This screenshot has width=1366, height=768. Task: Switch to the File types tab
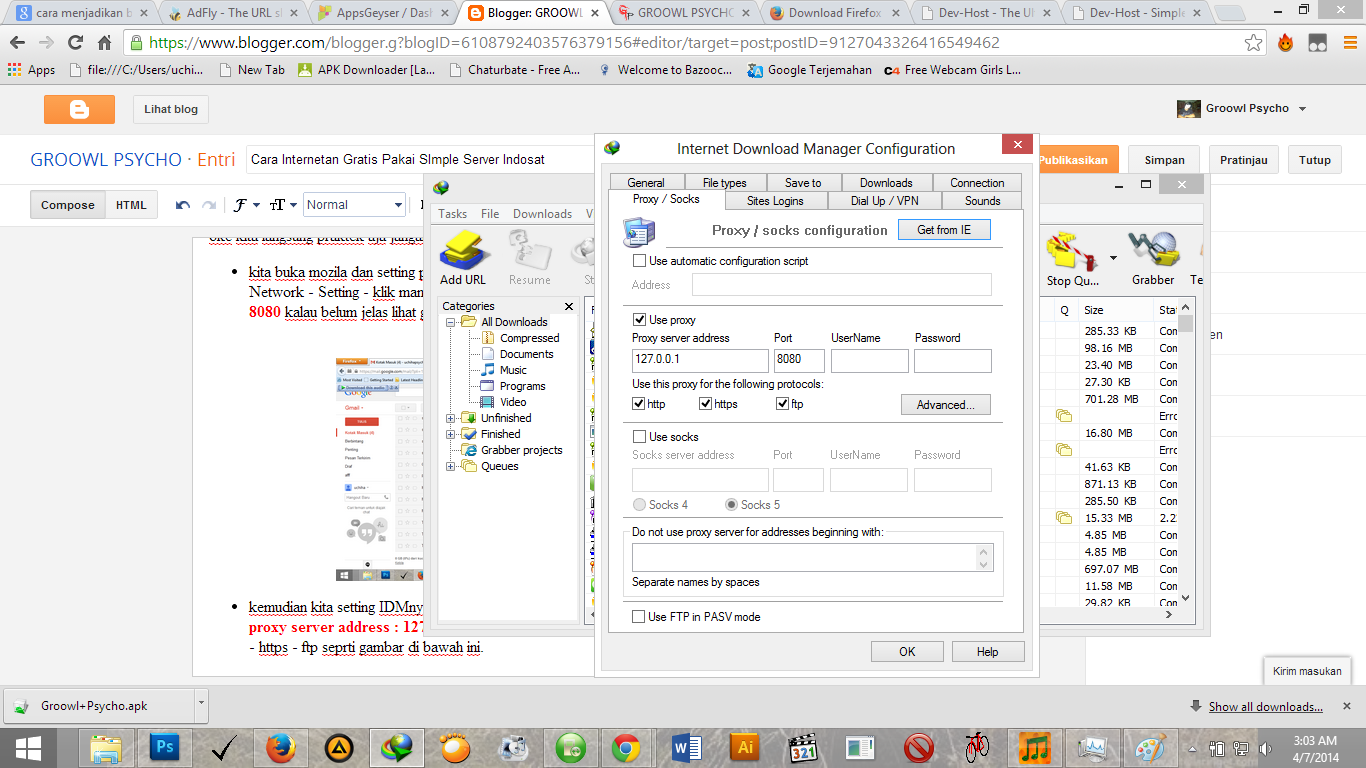point(725,183)
